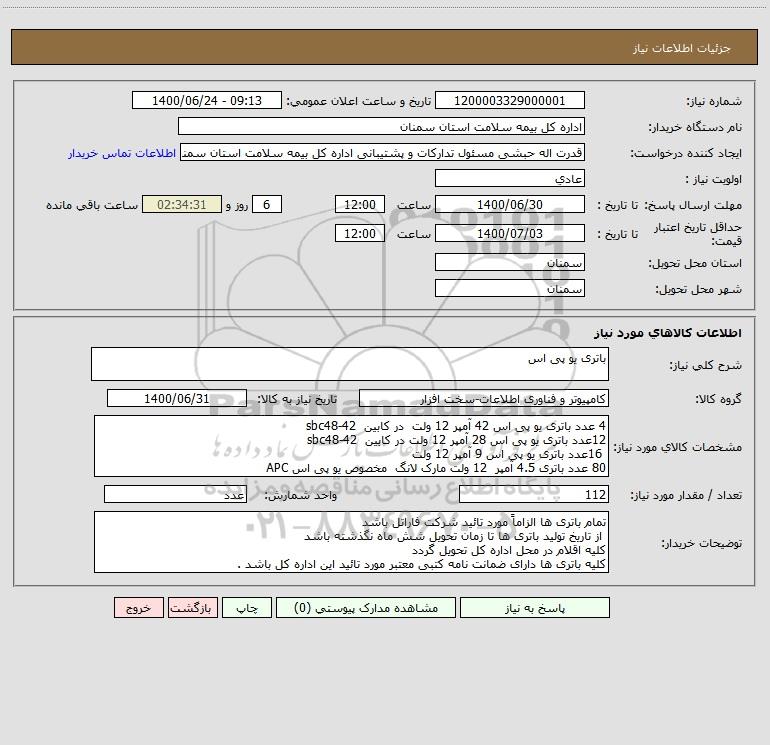
Task: Click the label شماره نیاز
Action: coord(714,102)
